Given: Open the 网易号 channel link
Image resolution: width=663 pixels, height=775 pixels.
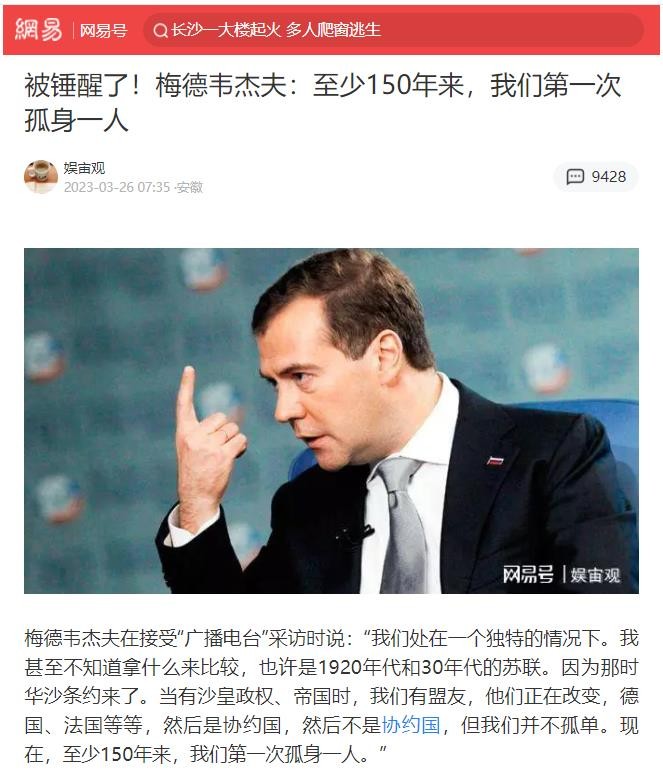Looking at the screenshot, I should pyautogui.click(x=104, y=31).
